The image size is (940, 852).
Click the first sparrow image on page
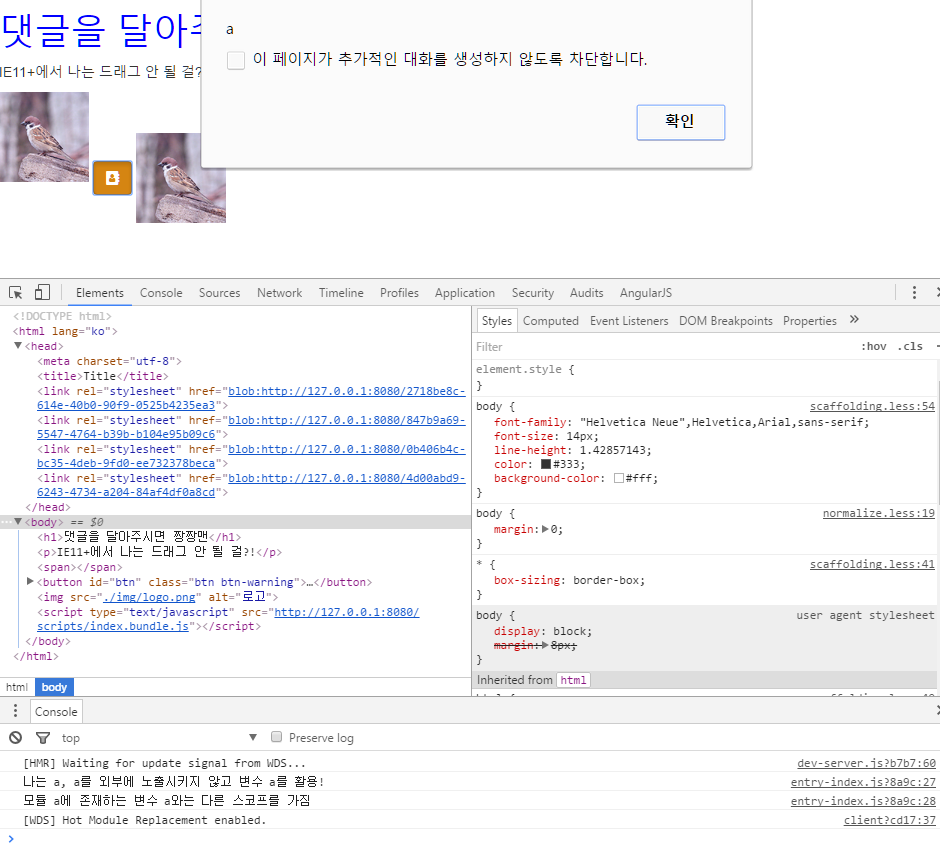pos(44,137)
